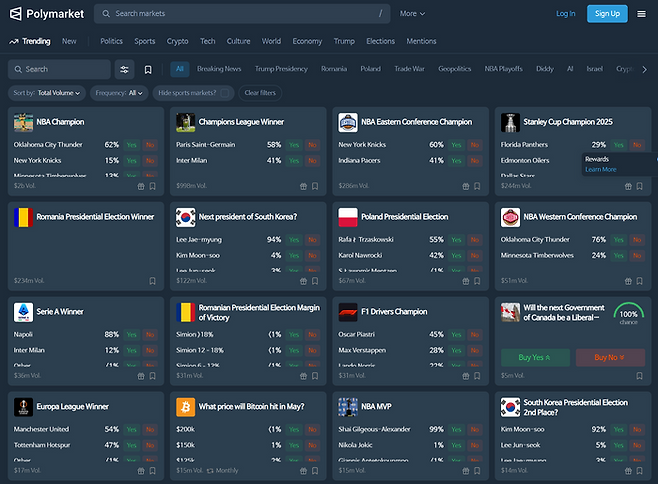Viewport: 658px width, 484px height.
Task: Select Yes for Oklahoma City Thunder NBA Champion
Action: 132,145
